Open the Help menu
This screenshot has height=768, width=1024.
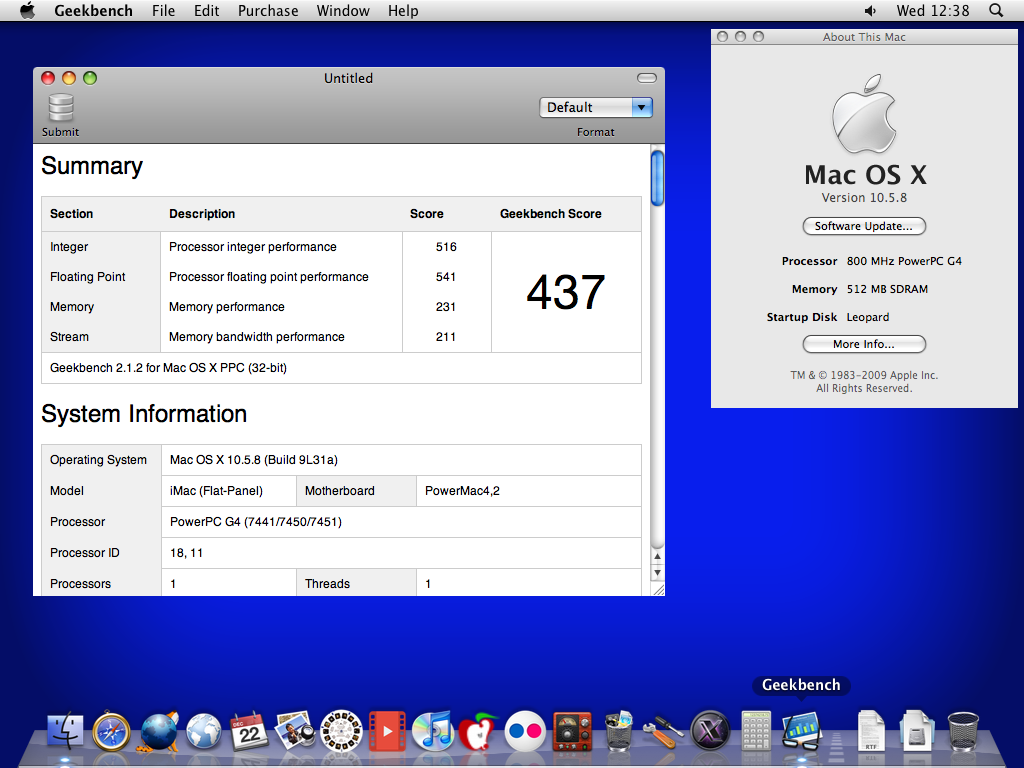point(403,10)
